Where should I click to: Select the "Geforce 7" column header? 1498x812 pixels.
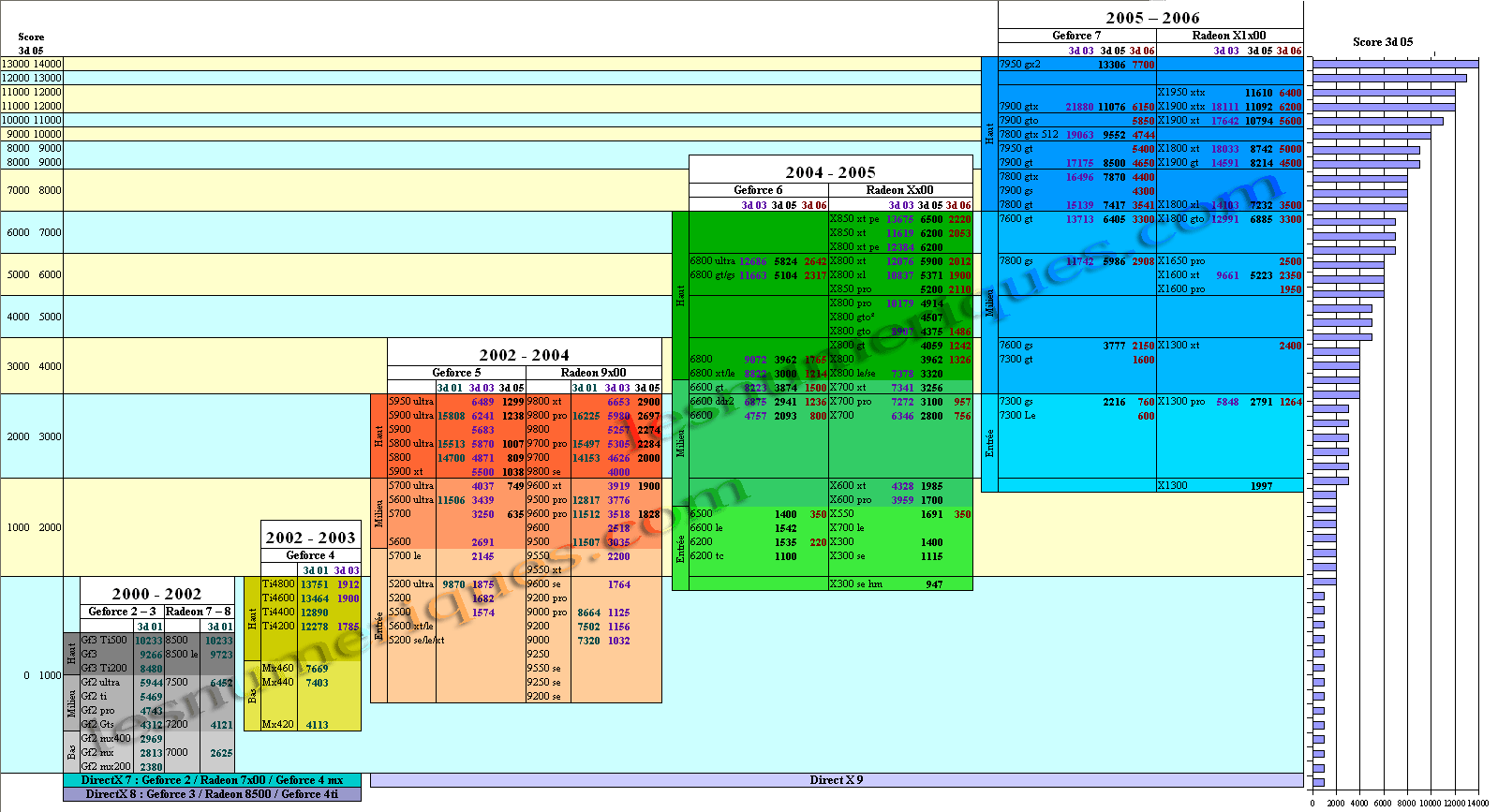click(x=1076, y=36)
